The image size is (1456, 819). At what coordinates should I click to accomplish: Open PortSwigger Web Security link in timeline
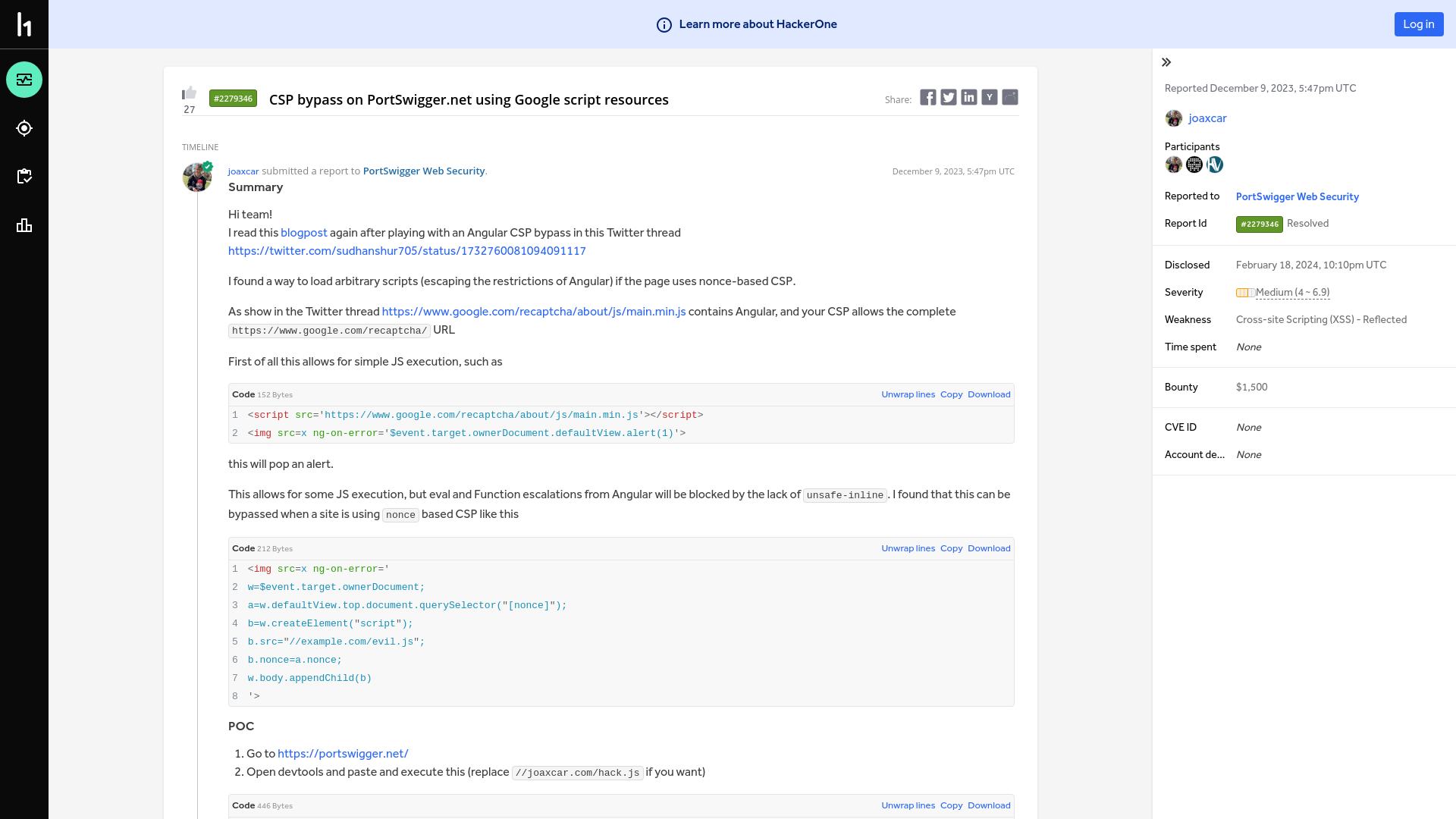(x=424, y=171)
